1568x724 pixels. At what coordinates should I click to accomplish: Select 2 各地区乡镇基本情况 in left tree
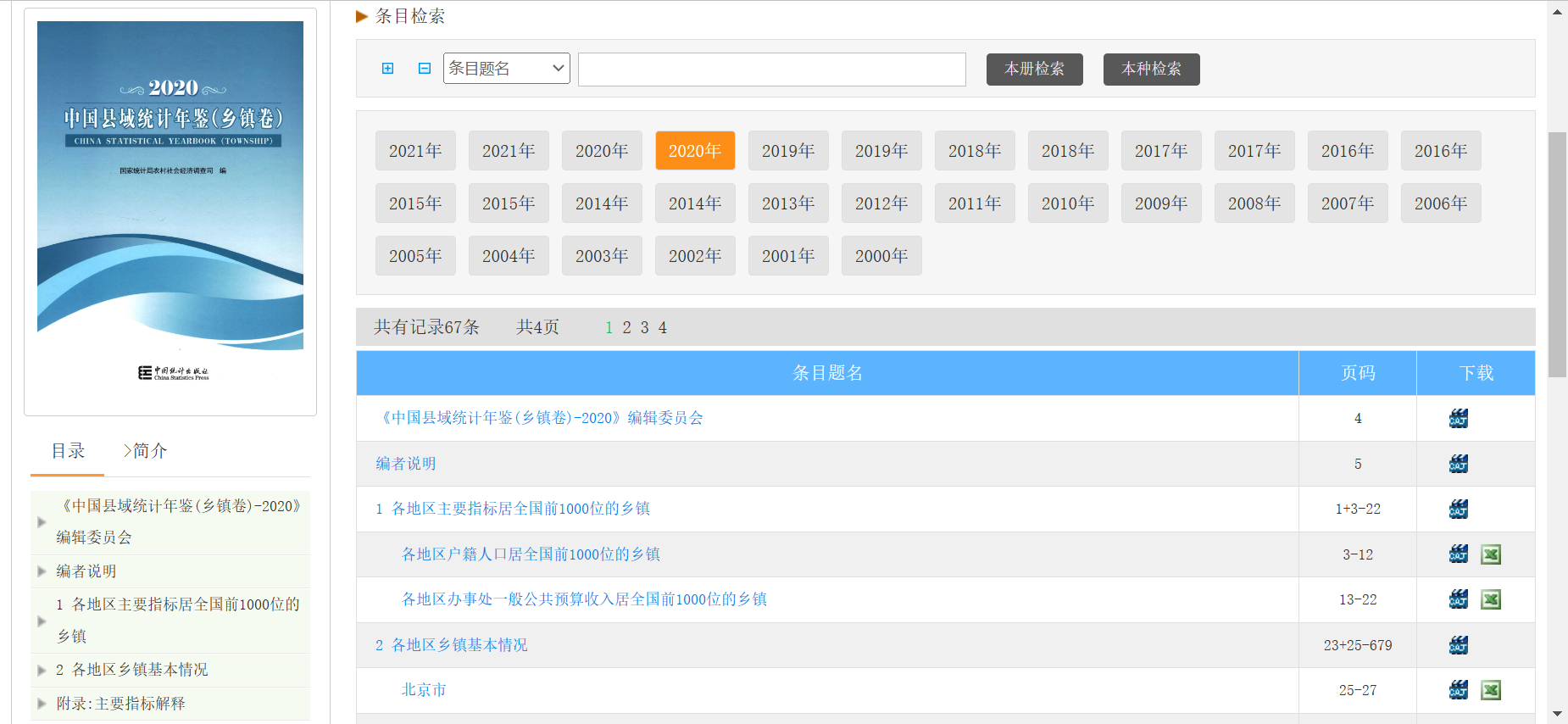pyautogui.click(x=131, y=670)
